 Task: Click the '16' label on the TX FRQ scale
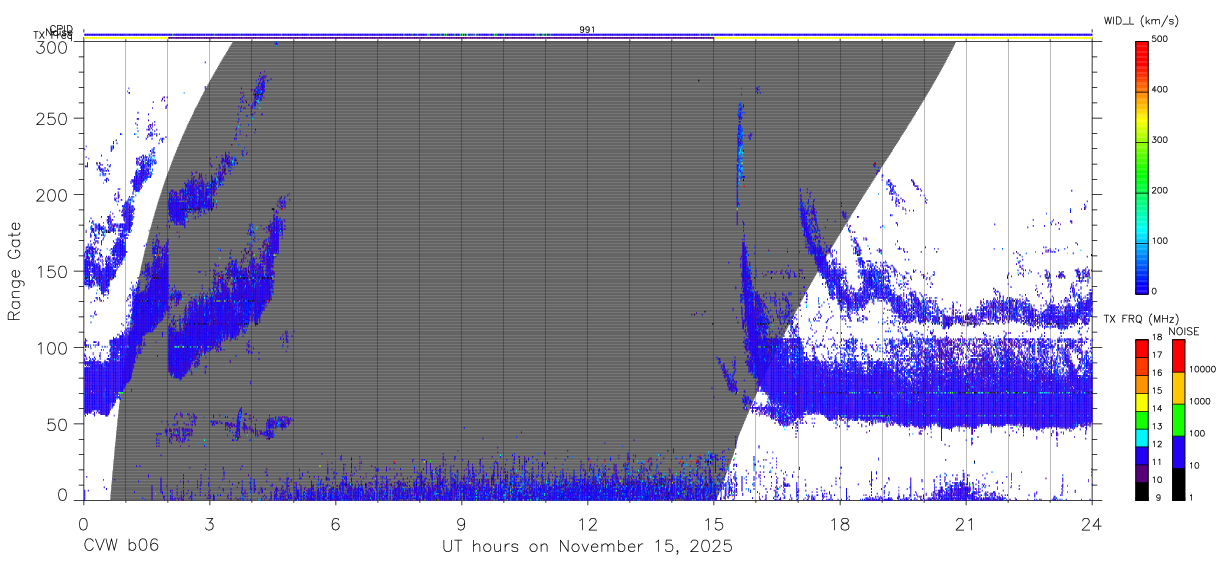pos(1157,373)
